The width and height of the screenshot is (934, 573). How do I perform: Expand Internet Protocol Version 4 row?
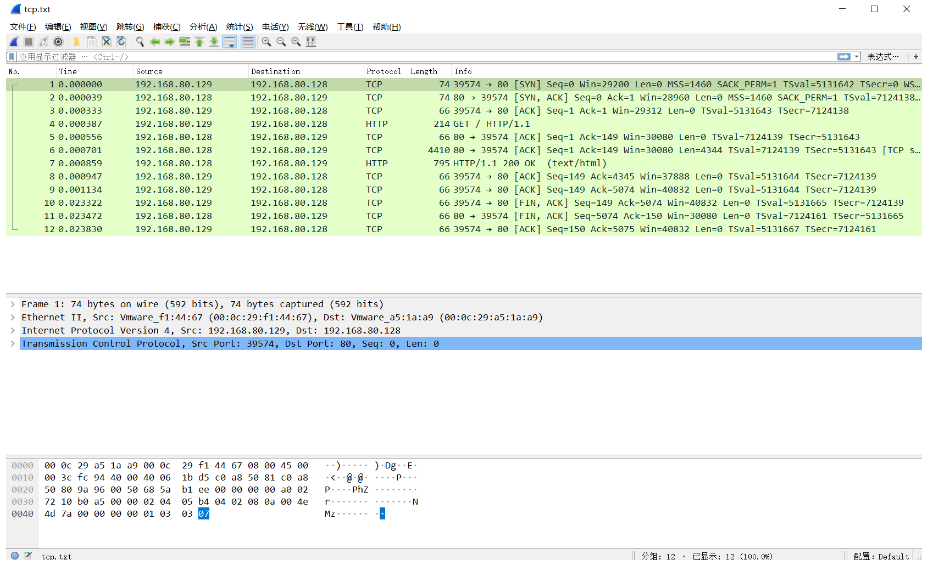coord(13,330)
